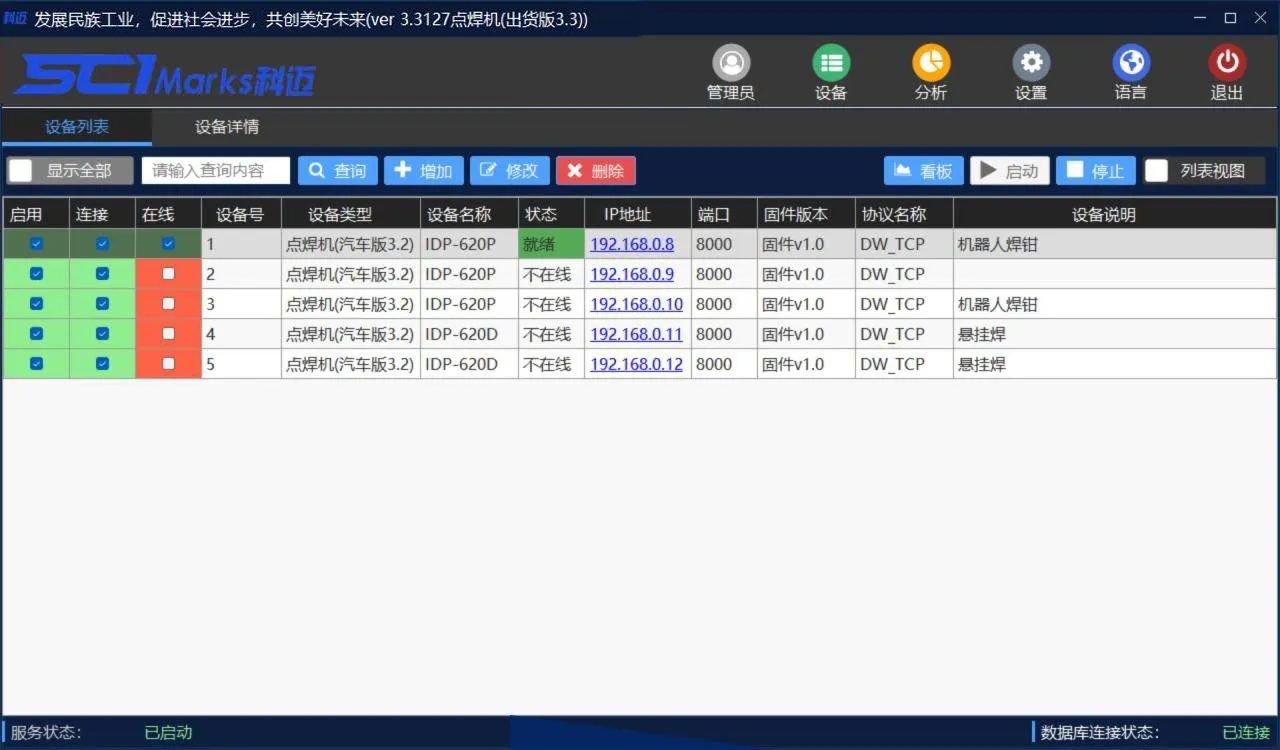Screen dimensions: 1280x750
Task: Open the 分析 analysis pie chart icon
Action: [931, 65]
